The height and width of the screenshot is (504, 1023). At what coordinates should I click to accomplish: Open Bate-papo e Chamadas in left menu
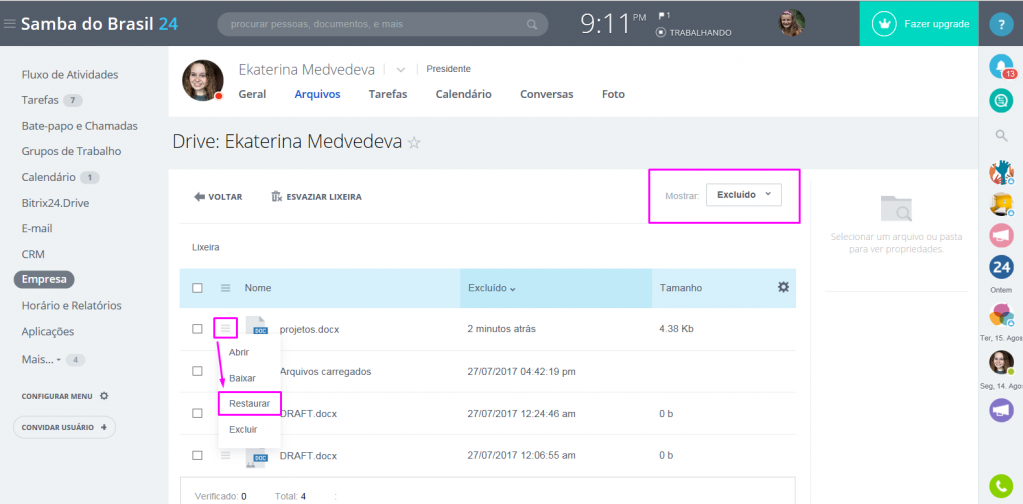(80, 125)
